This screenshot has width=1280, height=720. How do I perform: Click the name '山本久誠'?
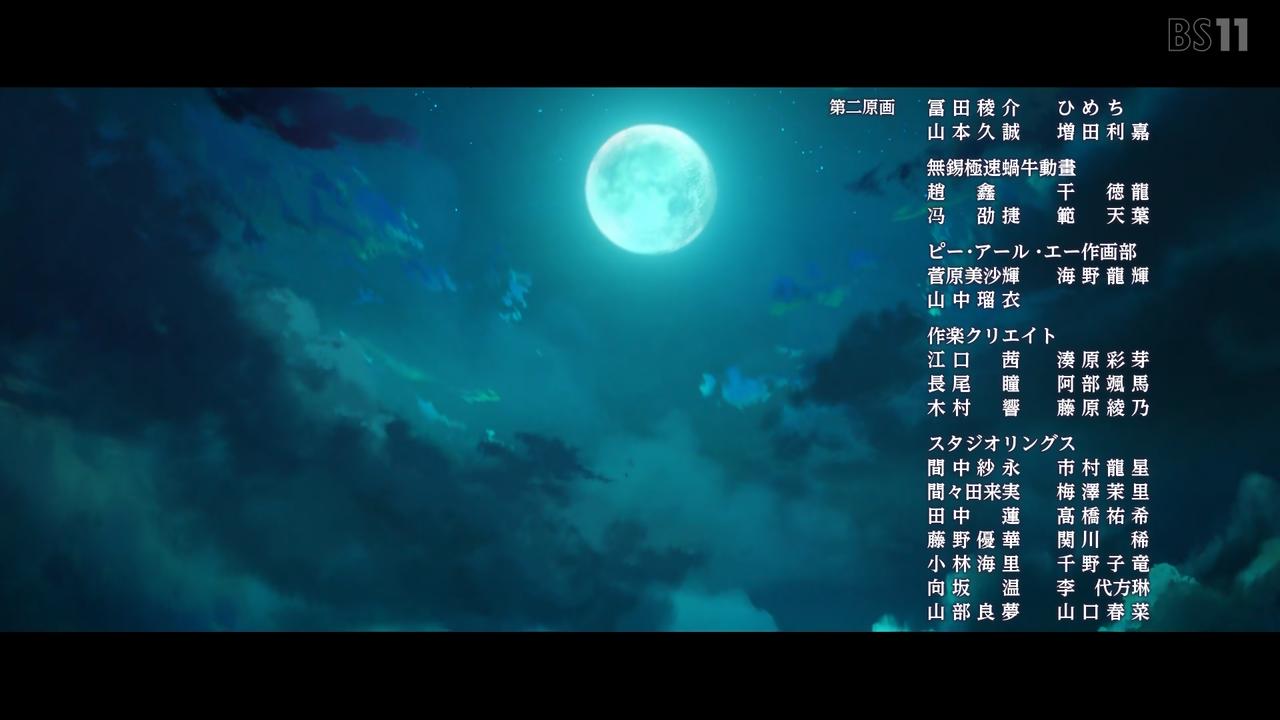(x=973, y=132)
